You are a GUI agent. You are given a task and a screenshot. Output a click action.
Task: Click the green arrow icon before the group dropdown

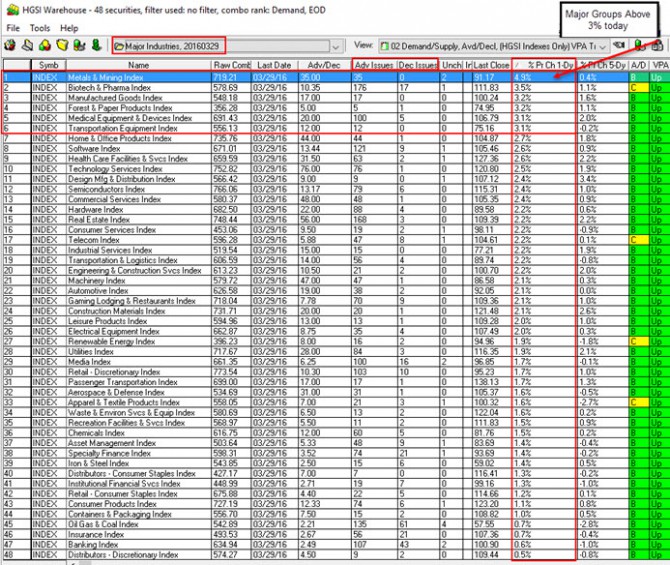(97, 45)
